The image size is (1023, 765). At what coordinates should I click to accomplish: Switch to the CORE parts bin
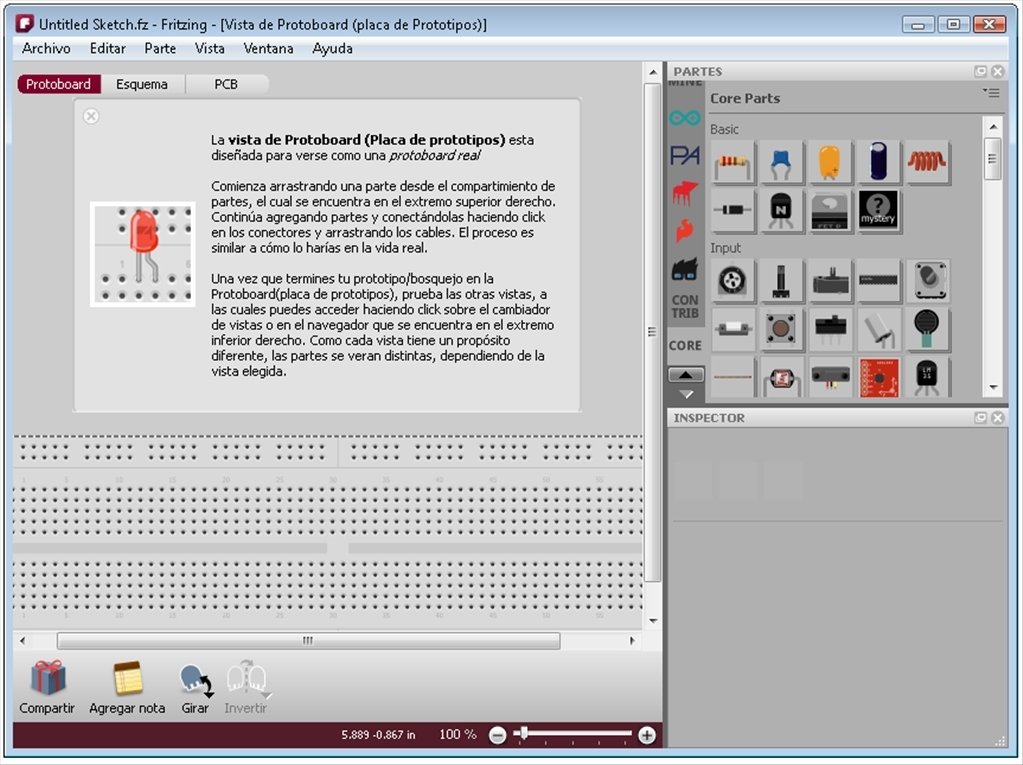tap(684, 346)
